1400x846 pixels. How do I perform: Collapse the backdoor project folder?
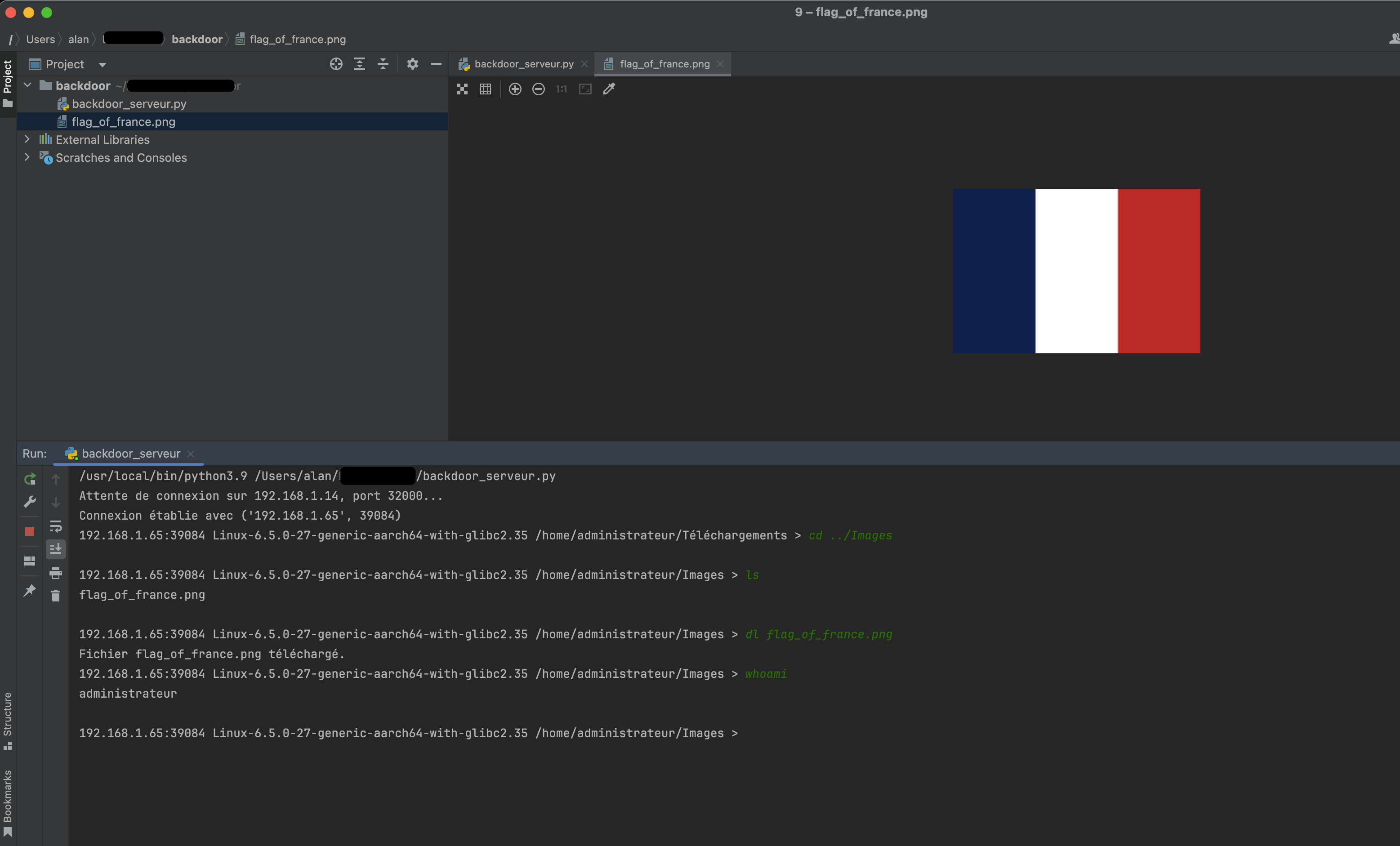27,85
